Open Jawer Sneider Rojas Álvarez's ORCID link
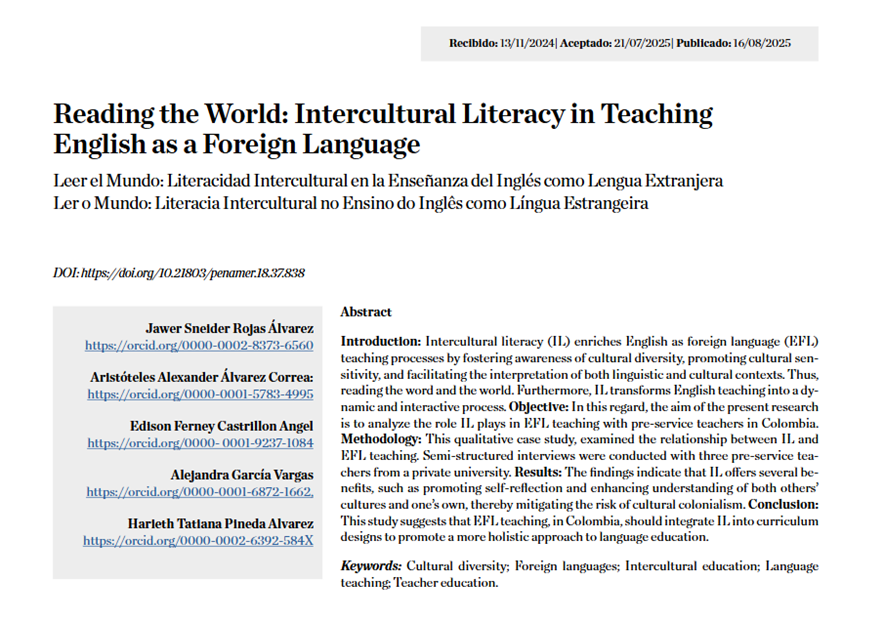 199,346
